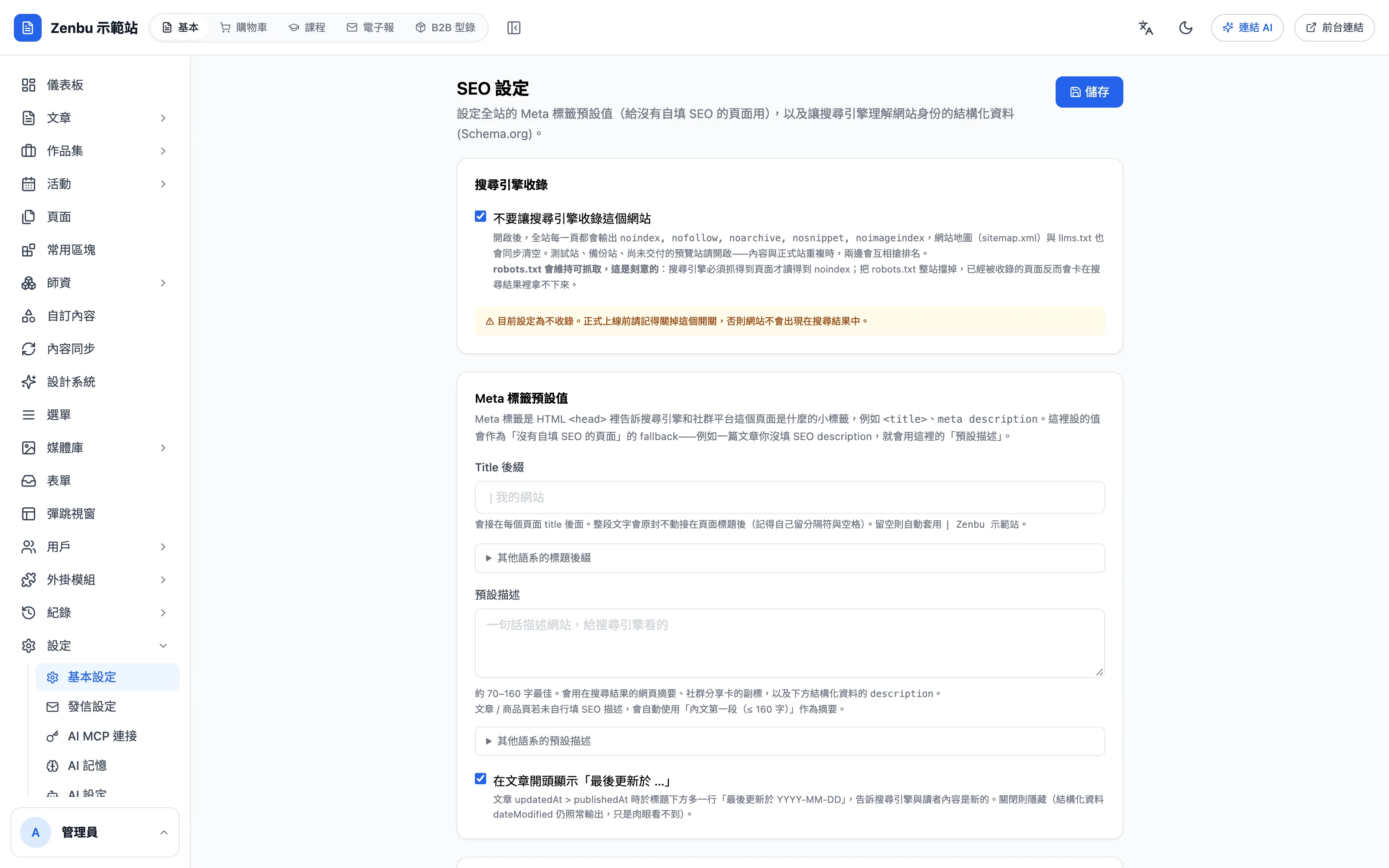Viewport: 1389px width, 868px height.
Task: Open 前台連結 link
Action: pos(1334,27)
